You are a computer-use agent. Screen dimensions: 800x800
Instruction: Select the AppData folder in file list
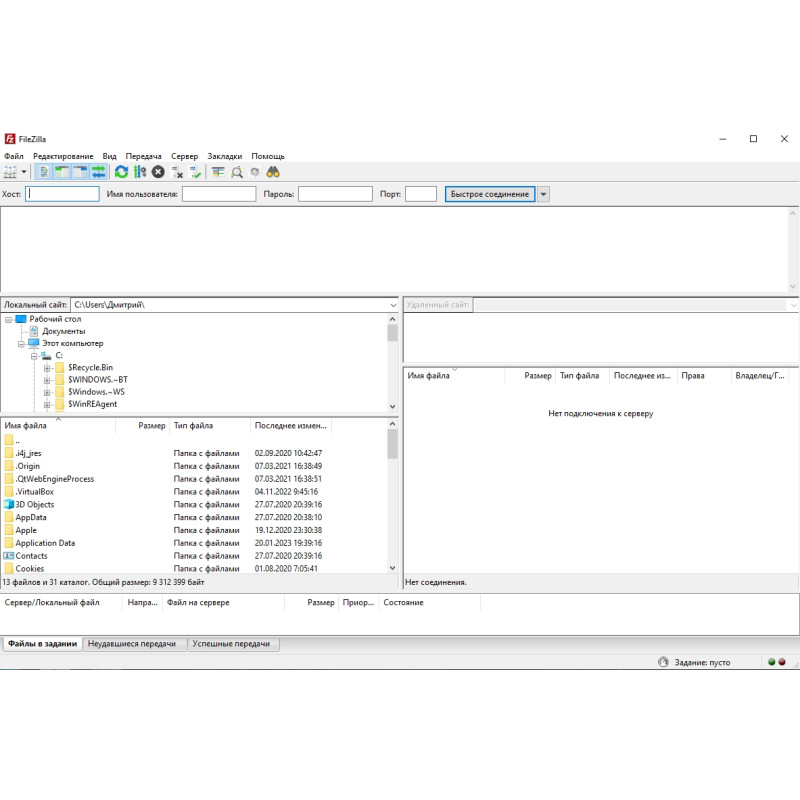coord(34,517)
